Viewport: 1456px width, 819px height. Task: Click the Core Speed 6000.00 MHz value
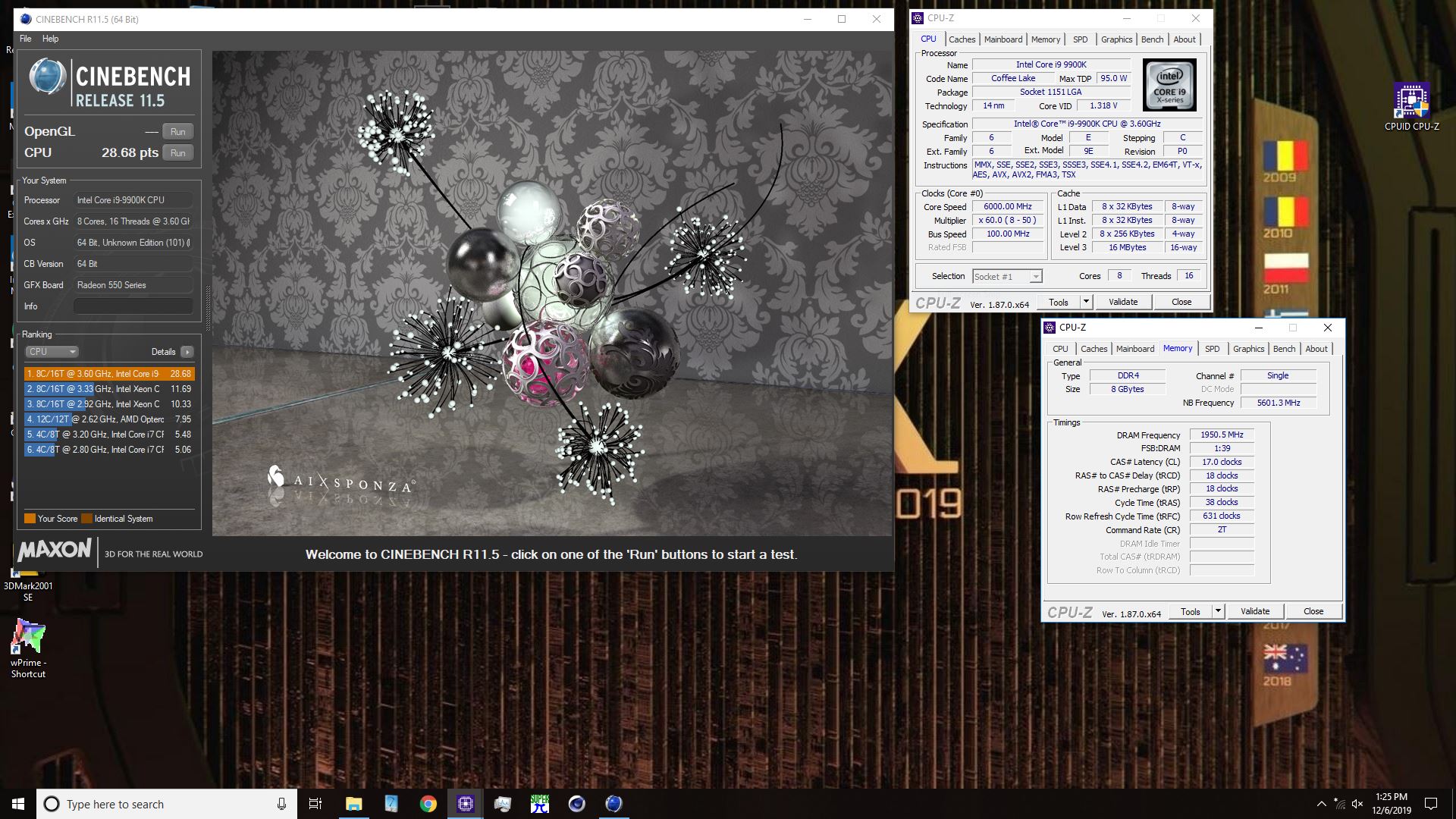coord(1007,206)
